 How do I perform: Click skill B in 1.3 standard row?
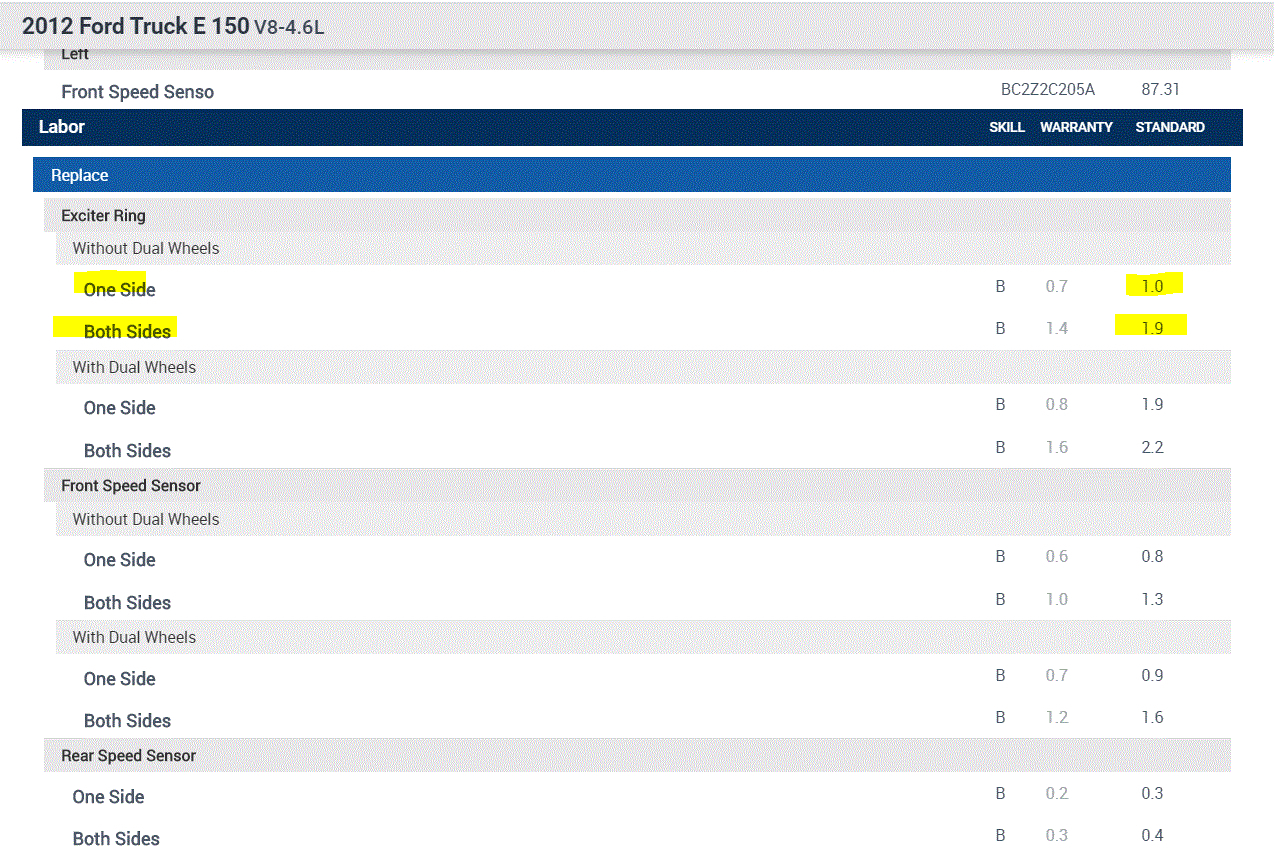(1000, 599)
